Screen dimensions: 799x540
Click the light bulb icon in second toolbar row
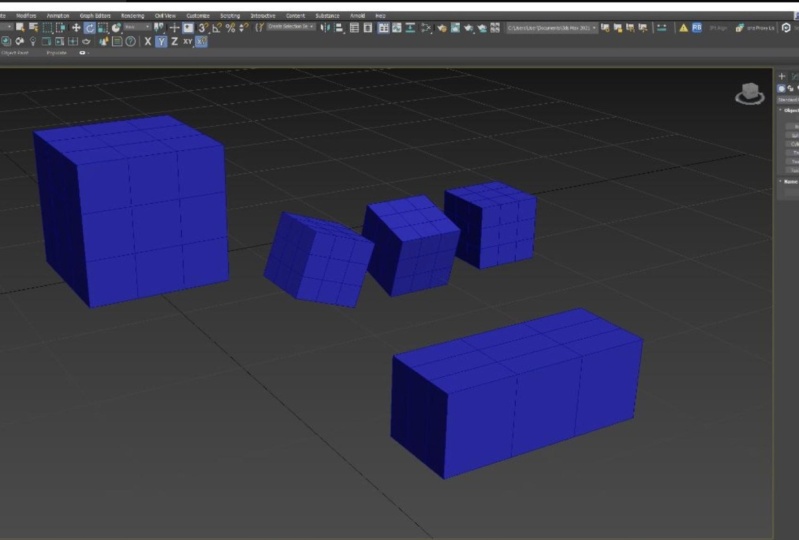coord(33,41)
